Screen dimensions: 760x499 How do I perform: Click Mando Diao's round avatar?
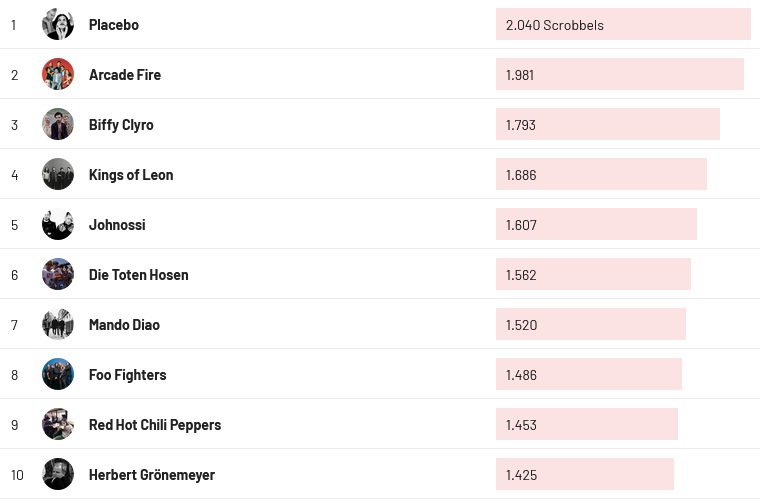pos(58,324)
